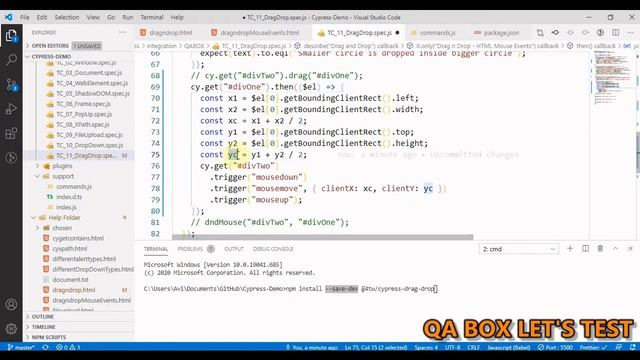This screenshot has width=640, height=360.
Task: Switch to the commands.js editor tab
Action: tap(437, 33)
